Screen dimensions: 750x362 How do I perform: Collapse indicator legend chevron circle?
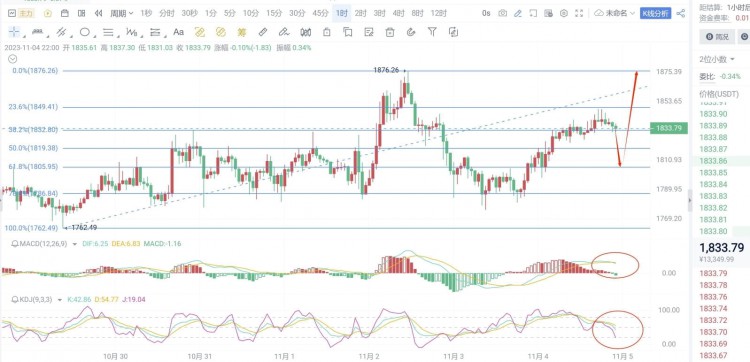pyautogui.click(x=13, y=59)
